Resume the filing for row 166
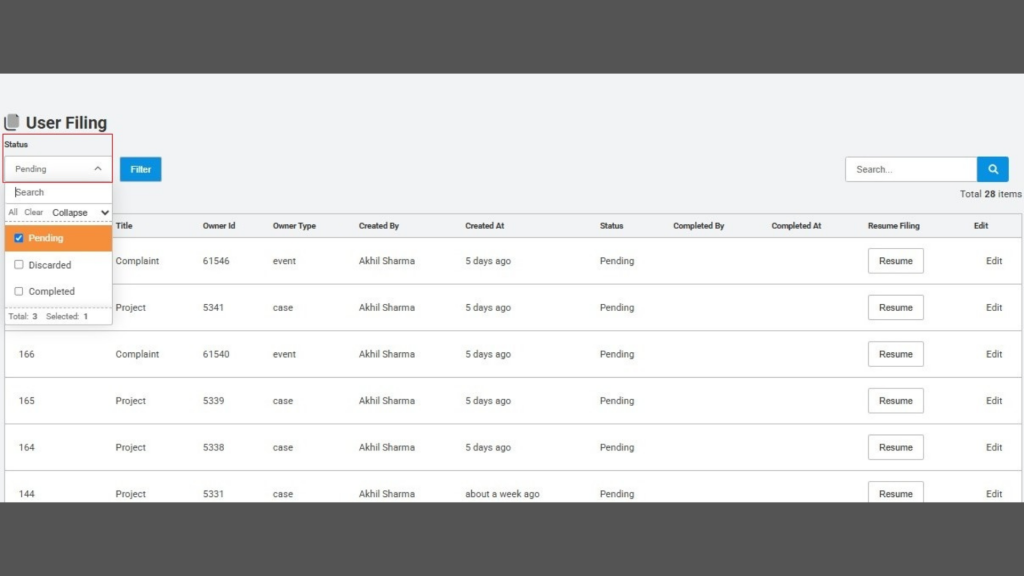The width and height of the screenshot is (1024, 576). (x=895, y=354)
